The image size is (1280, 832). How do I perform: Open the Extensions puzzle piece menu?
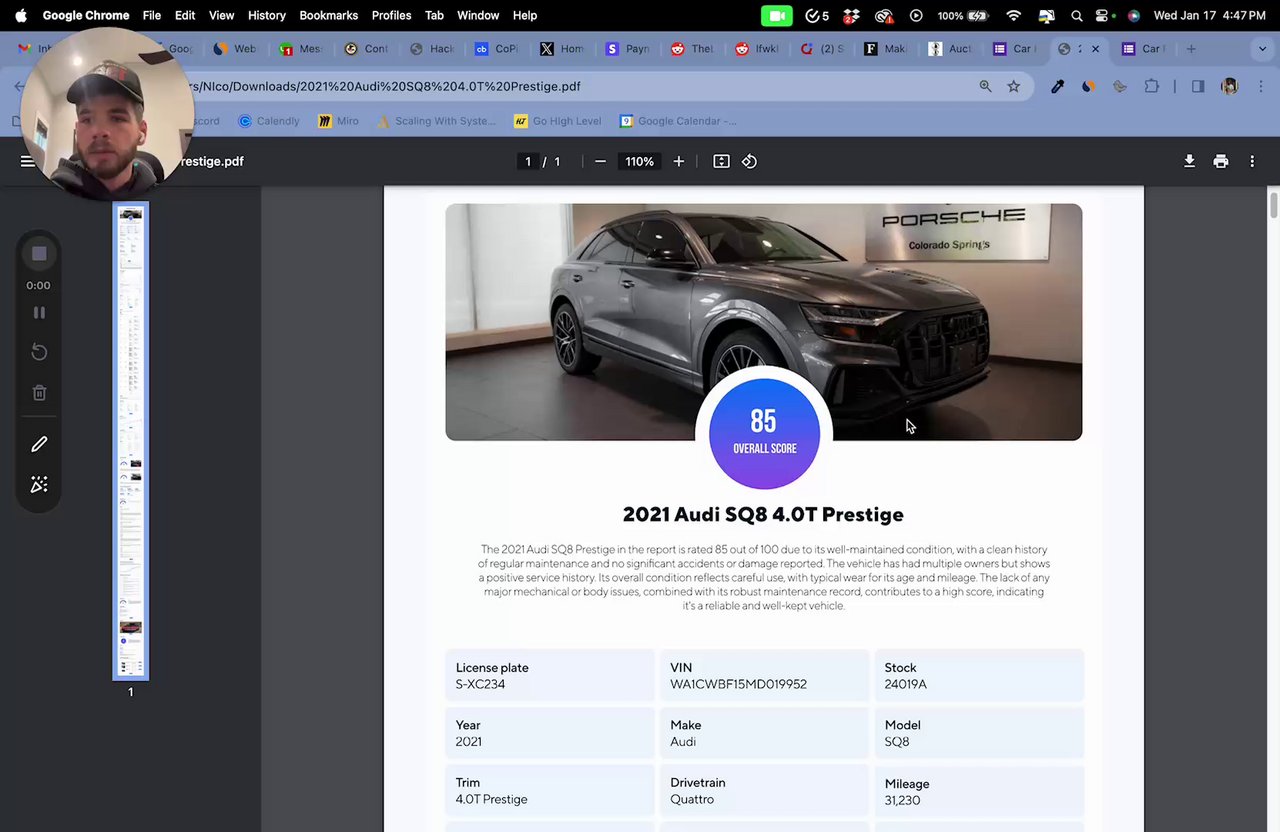point(1152,86)
